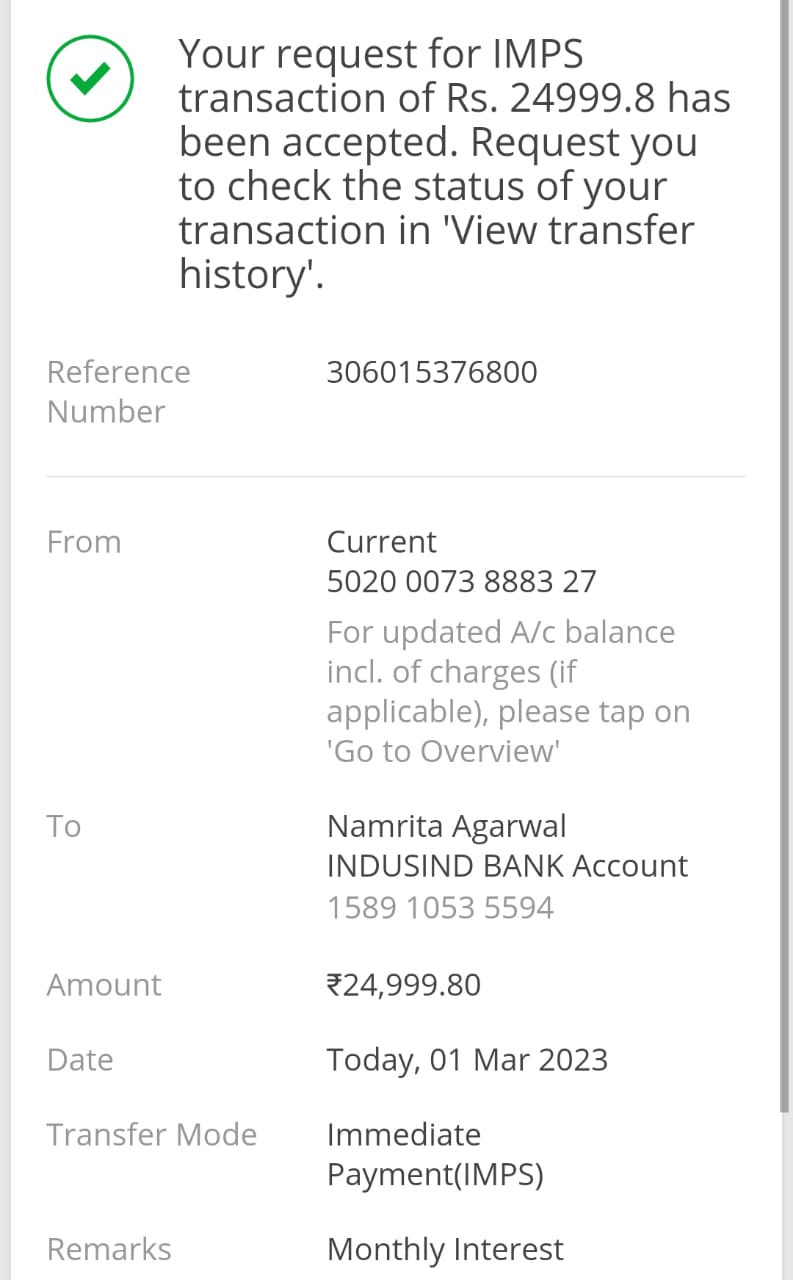Tap the From label
Viewport: 793px width, 1280px height.
tap(84, 542)
